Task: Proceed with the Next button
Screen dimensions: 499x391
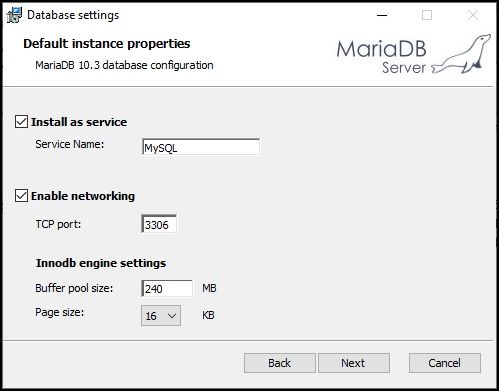Action: click(x=354, y=363)
